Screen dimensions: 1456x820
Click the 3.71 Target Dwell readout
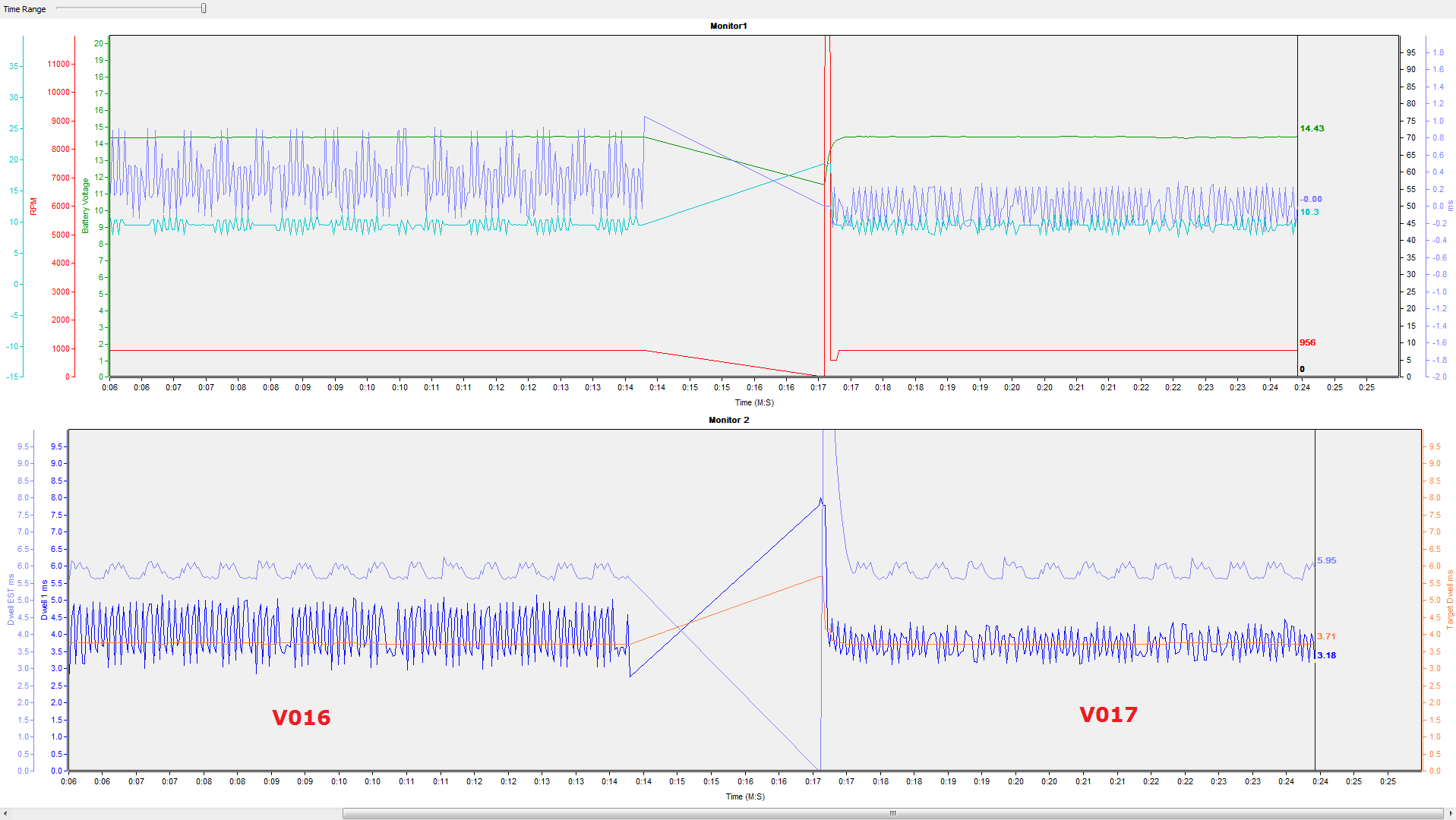point(1326,636)
